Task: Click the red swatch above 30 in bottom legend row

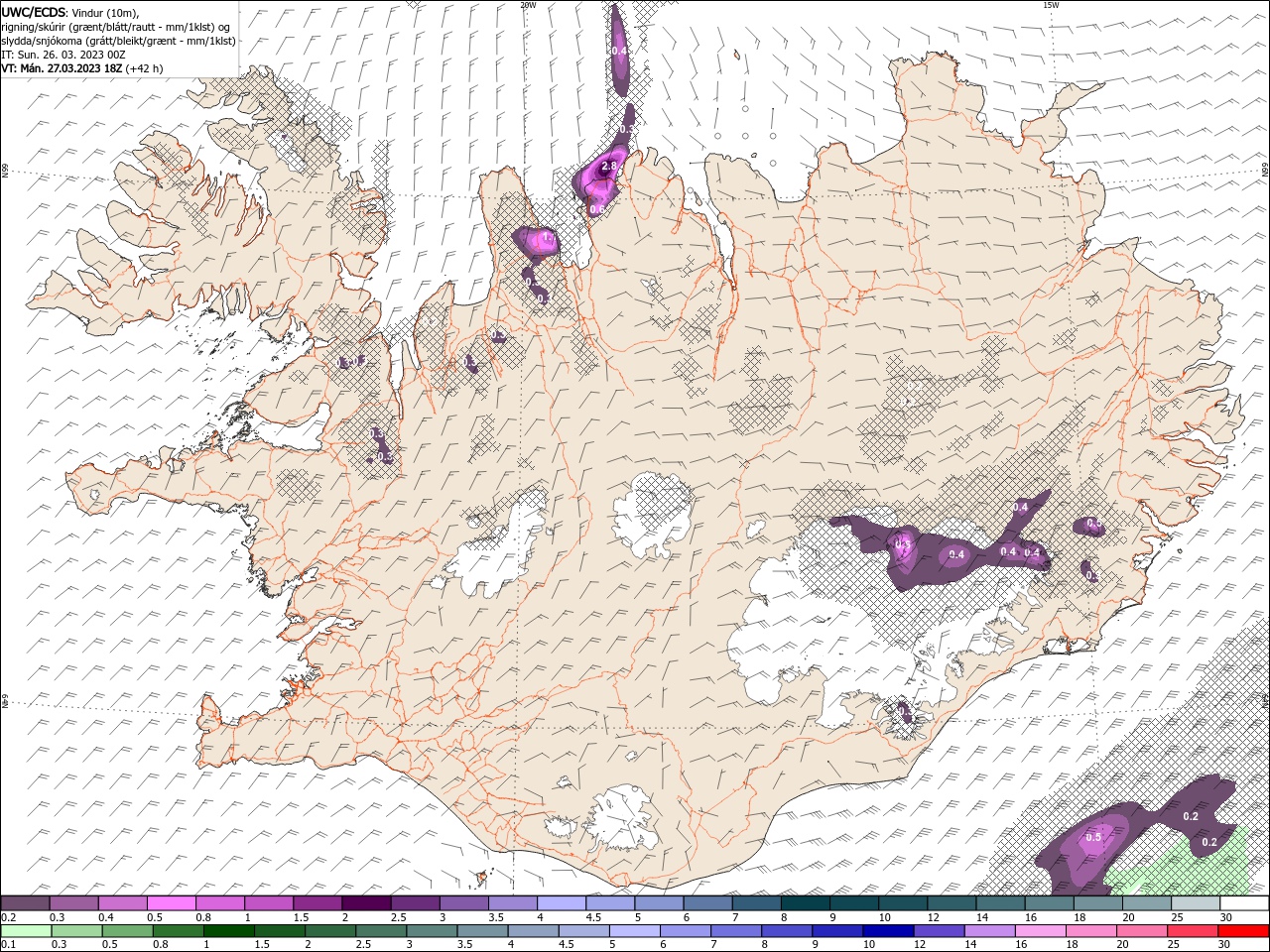Action: coord(1243,931)
